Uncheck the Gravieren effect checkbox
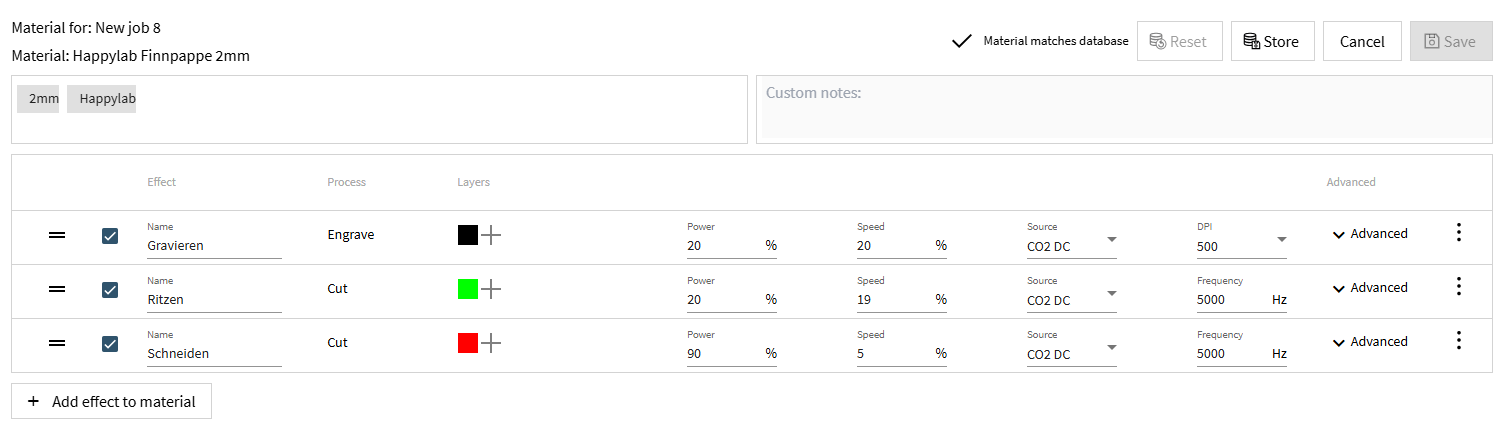Viewport: 1503px width, 442px height. pos(110,236)
